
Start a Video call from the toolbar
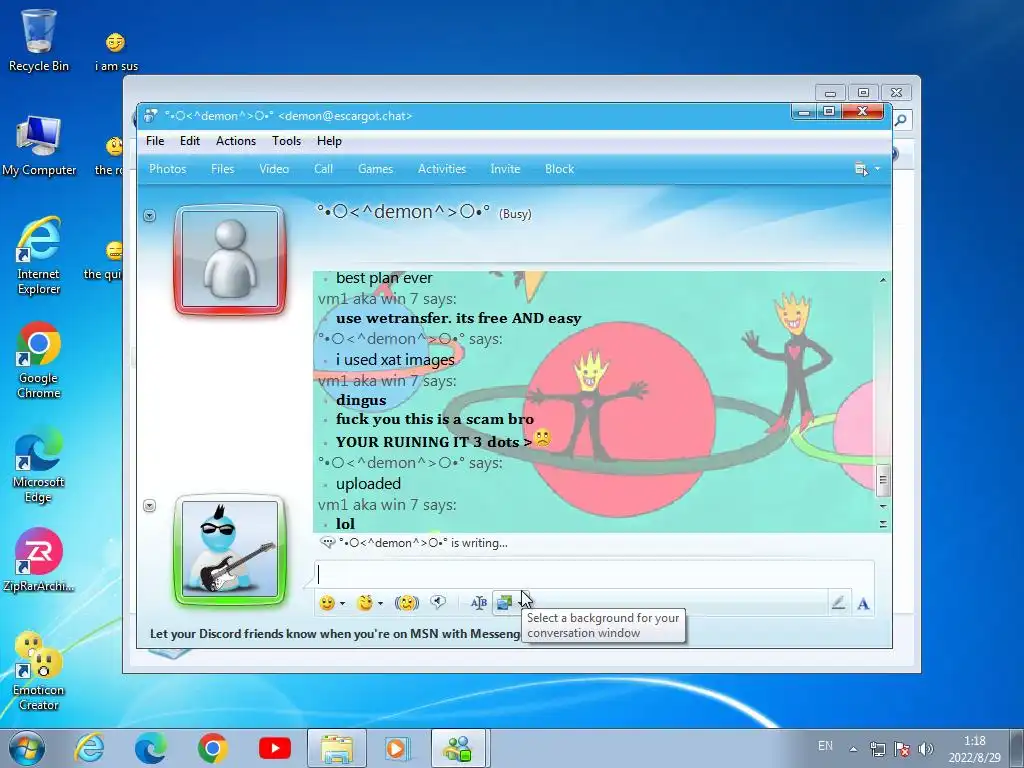pyautogui.click(x=274, y=169)
